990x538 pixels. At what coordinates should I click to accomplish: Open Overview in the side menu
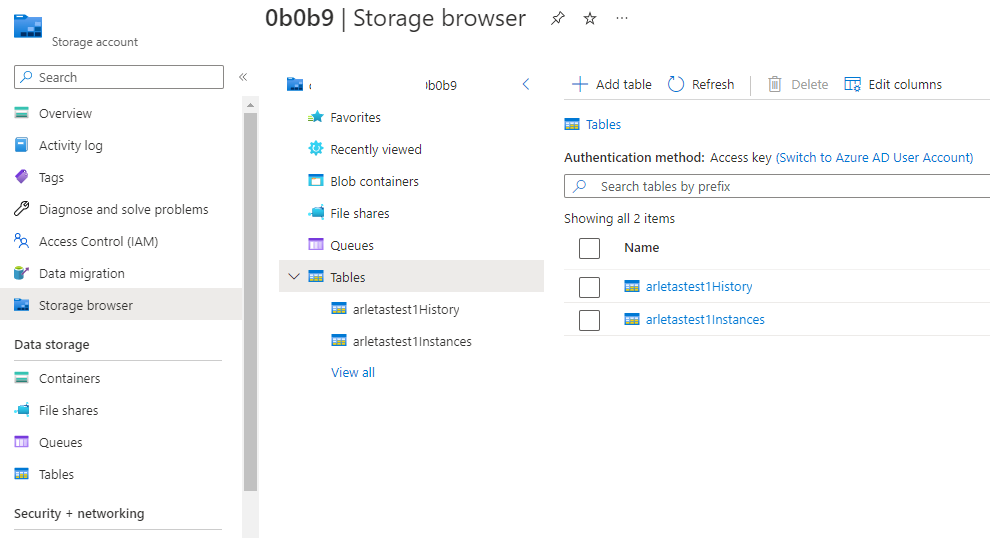coord(66,113)
